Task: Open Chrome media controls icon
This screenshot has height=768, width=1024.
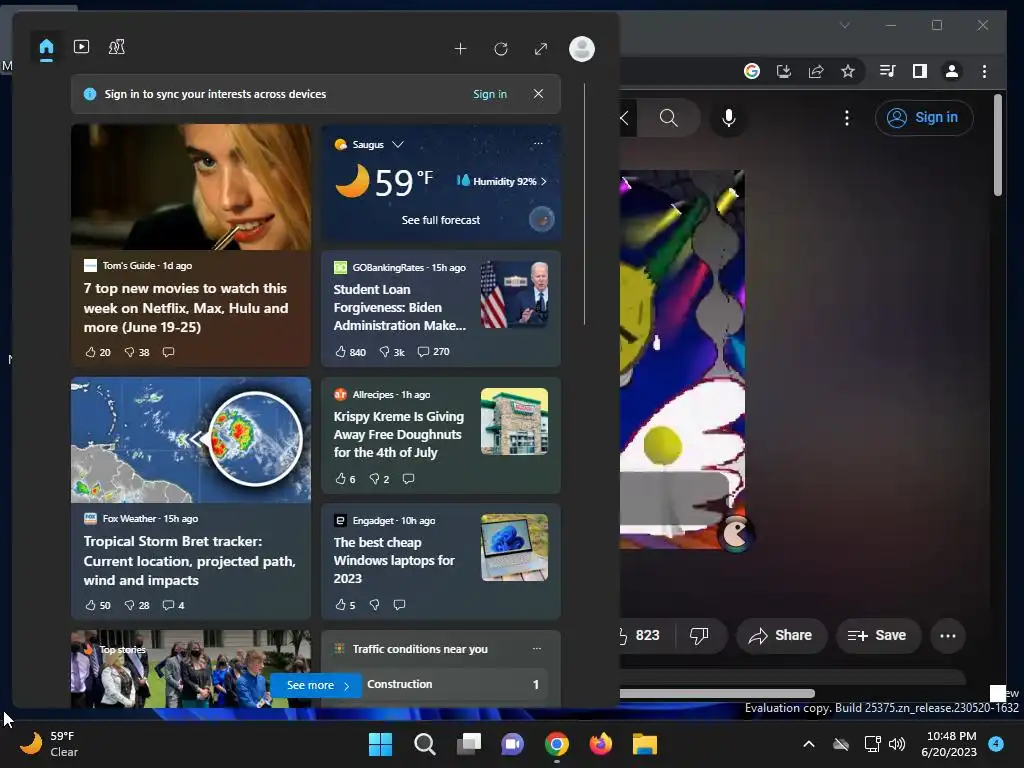Action: [x=888, y=71]
